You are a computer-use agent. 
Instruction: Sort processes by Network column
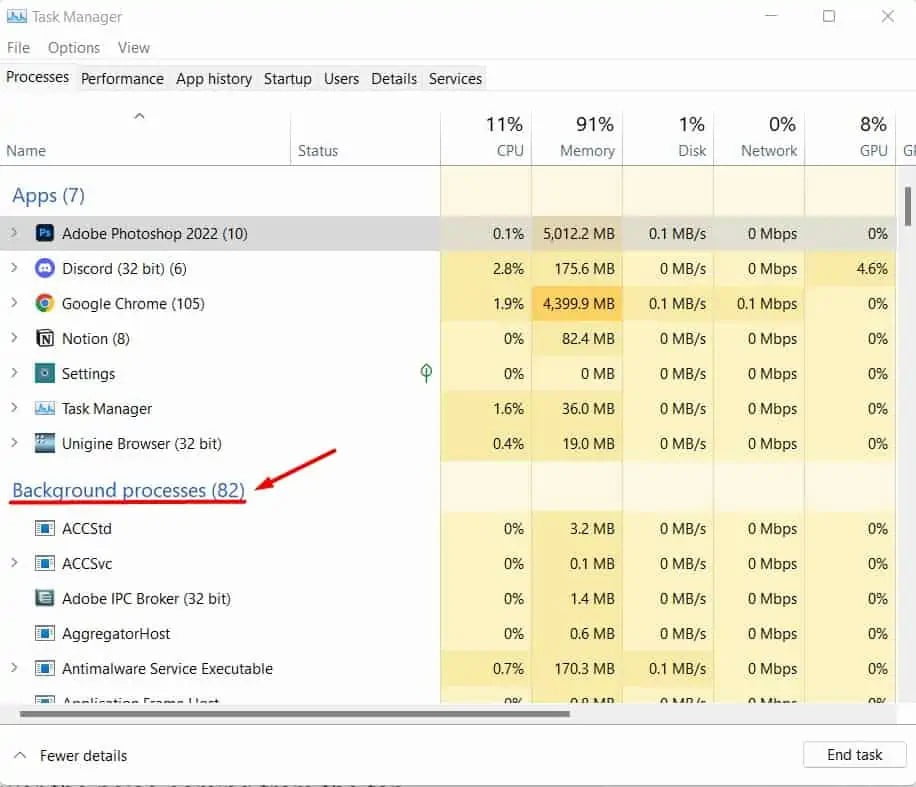tap(759, 137)
